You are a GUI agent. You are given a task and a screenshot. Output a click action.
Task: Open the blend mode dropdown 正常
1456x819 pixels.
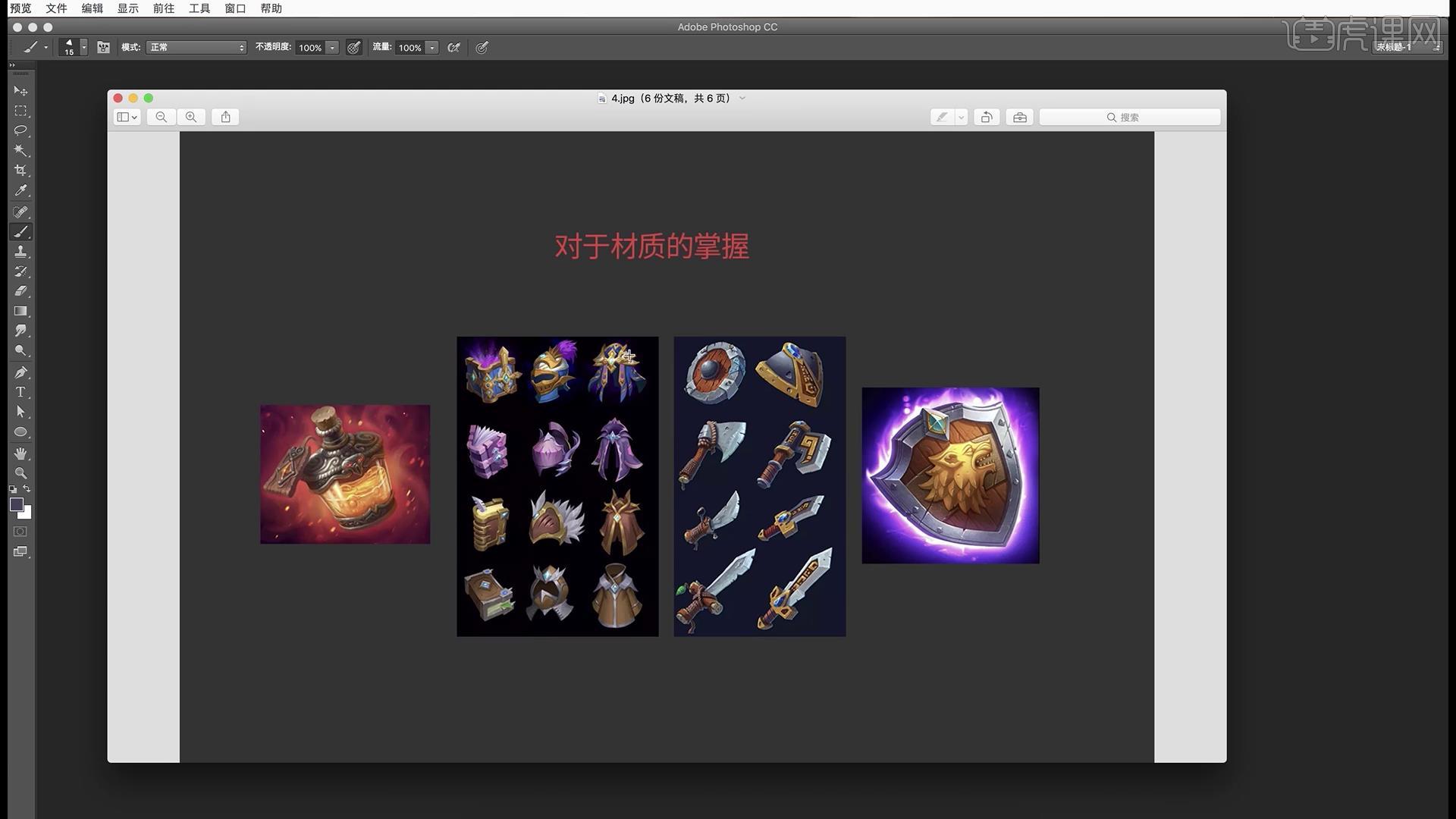tap(196, 47)
